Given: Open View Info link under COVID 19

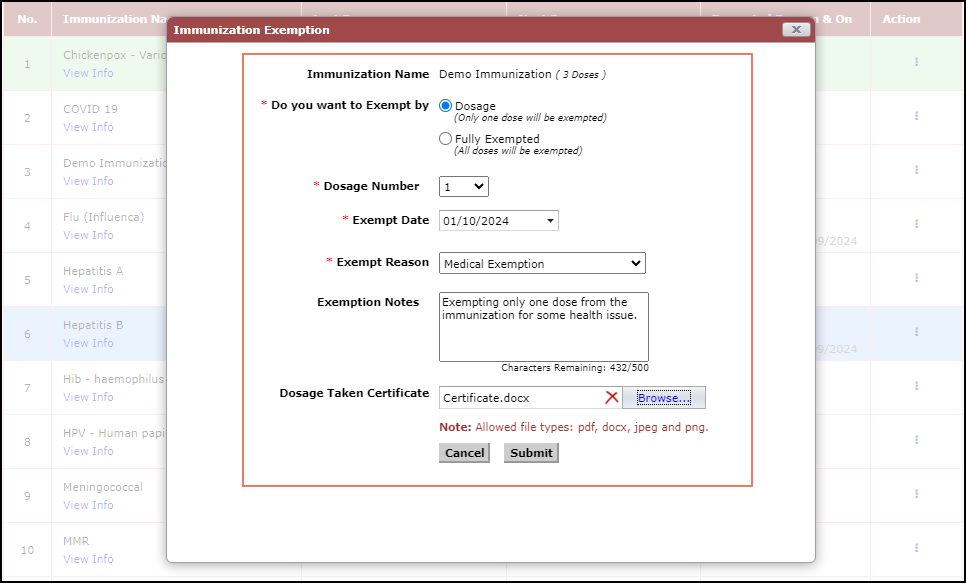Looking at the screenshot, I should (x=88, y=127).
